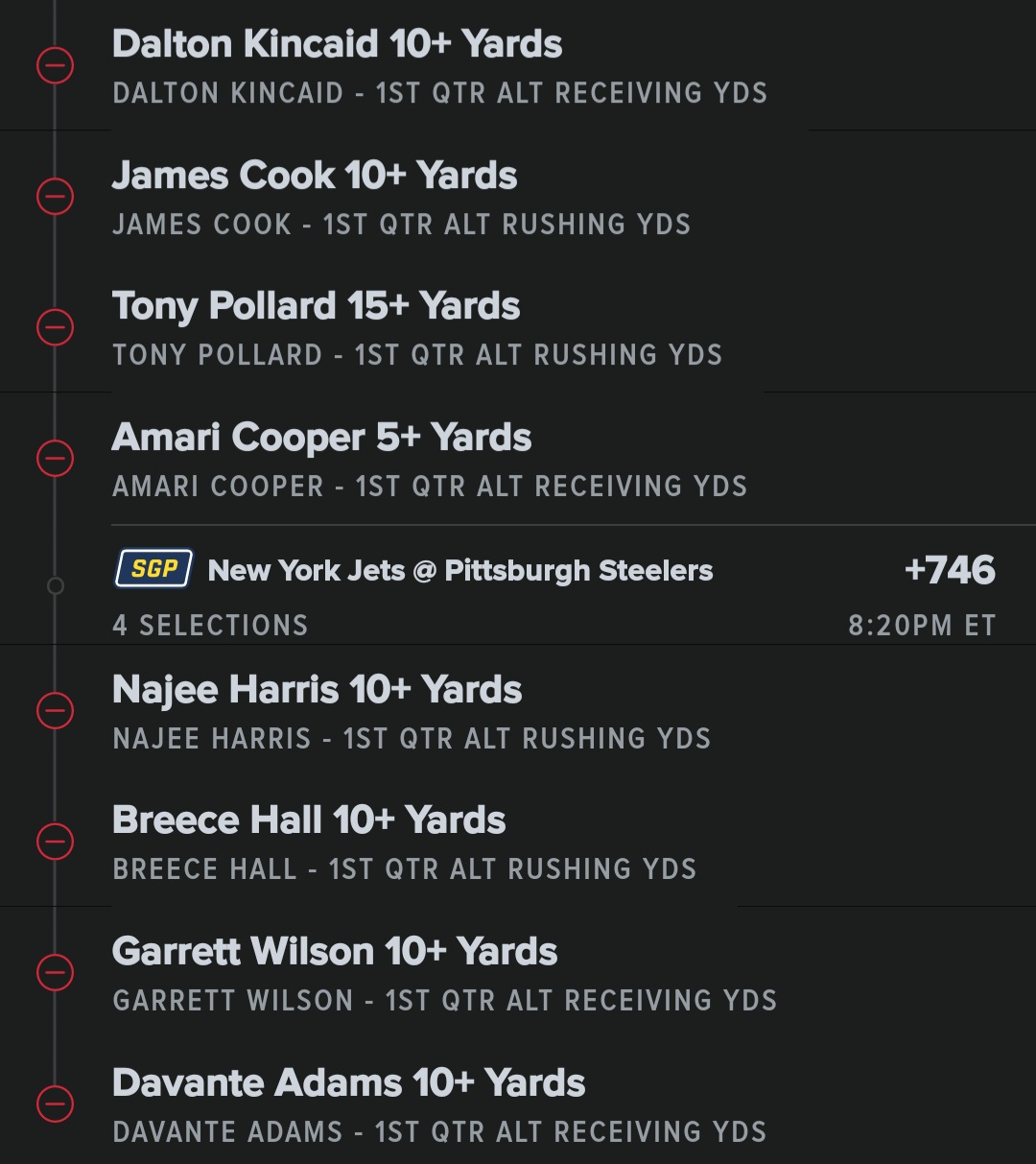Image resolution: width=1036 pixels, height=1164 pixels.
Task: Open the Breece Hall 10+ Yards bet
Action: [309, 820]
